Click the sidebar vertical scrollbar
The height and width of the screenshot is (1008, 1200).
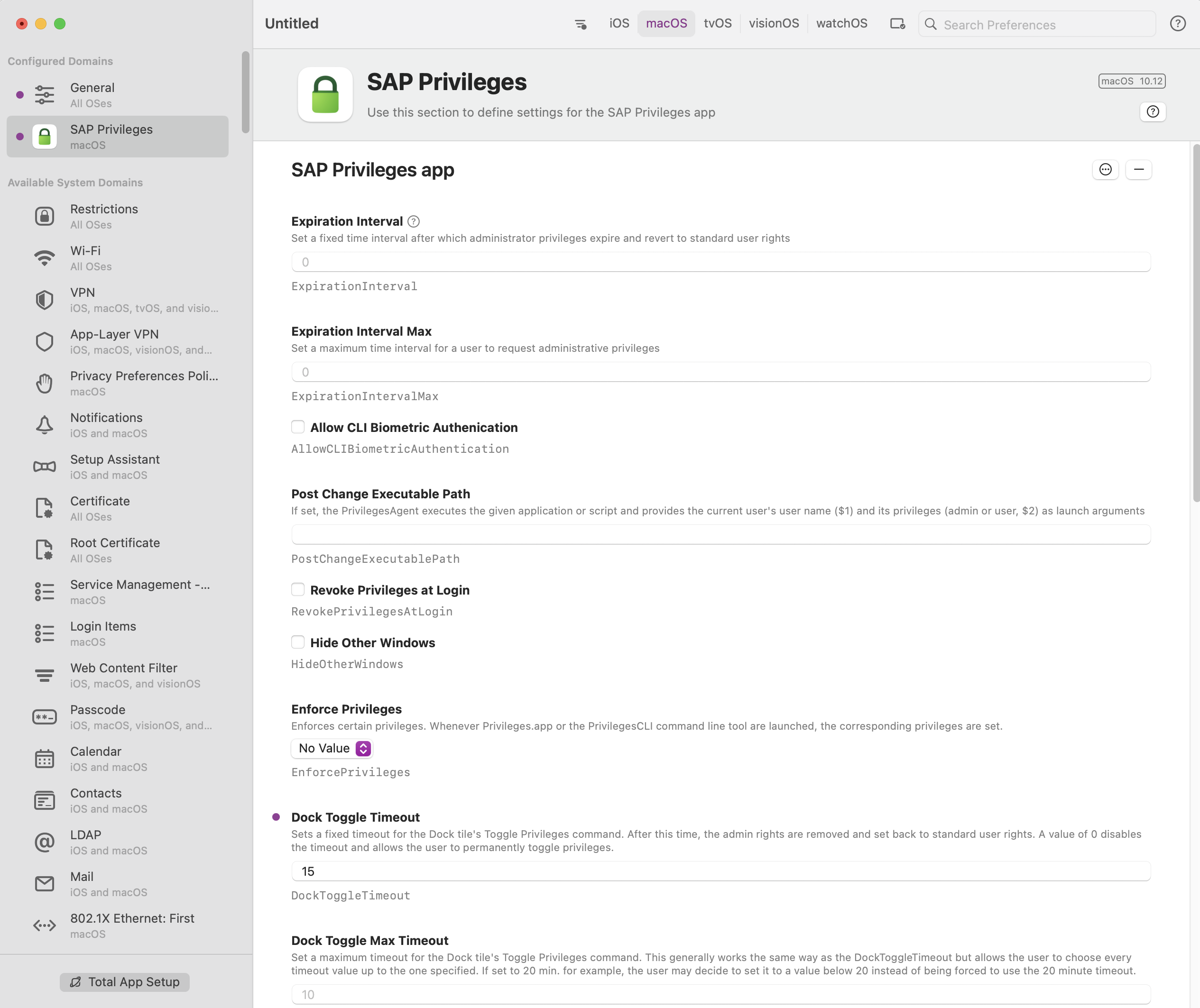pos(246,92)
